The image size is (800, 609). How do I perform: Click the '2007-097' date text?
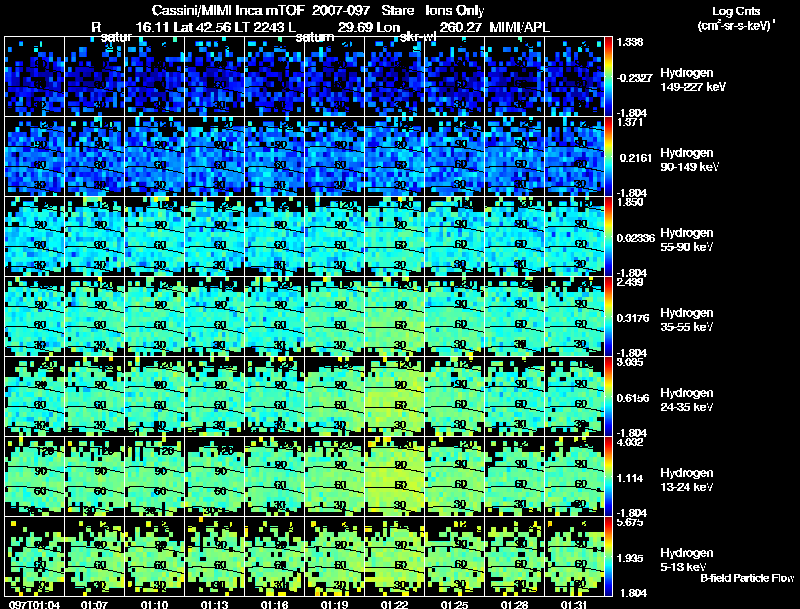point(341,10)
